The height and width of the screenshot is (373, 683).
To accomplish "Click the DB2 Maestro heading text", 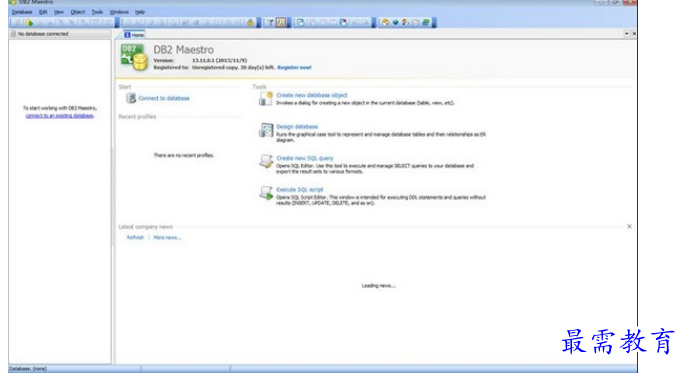I will 183,50.
